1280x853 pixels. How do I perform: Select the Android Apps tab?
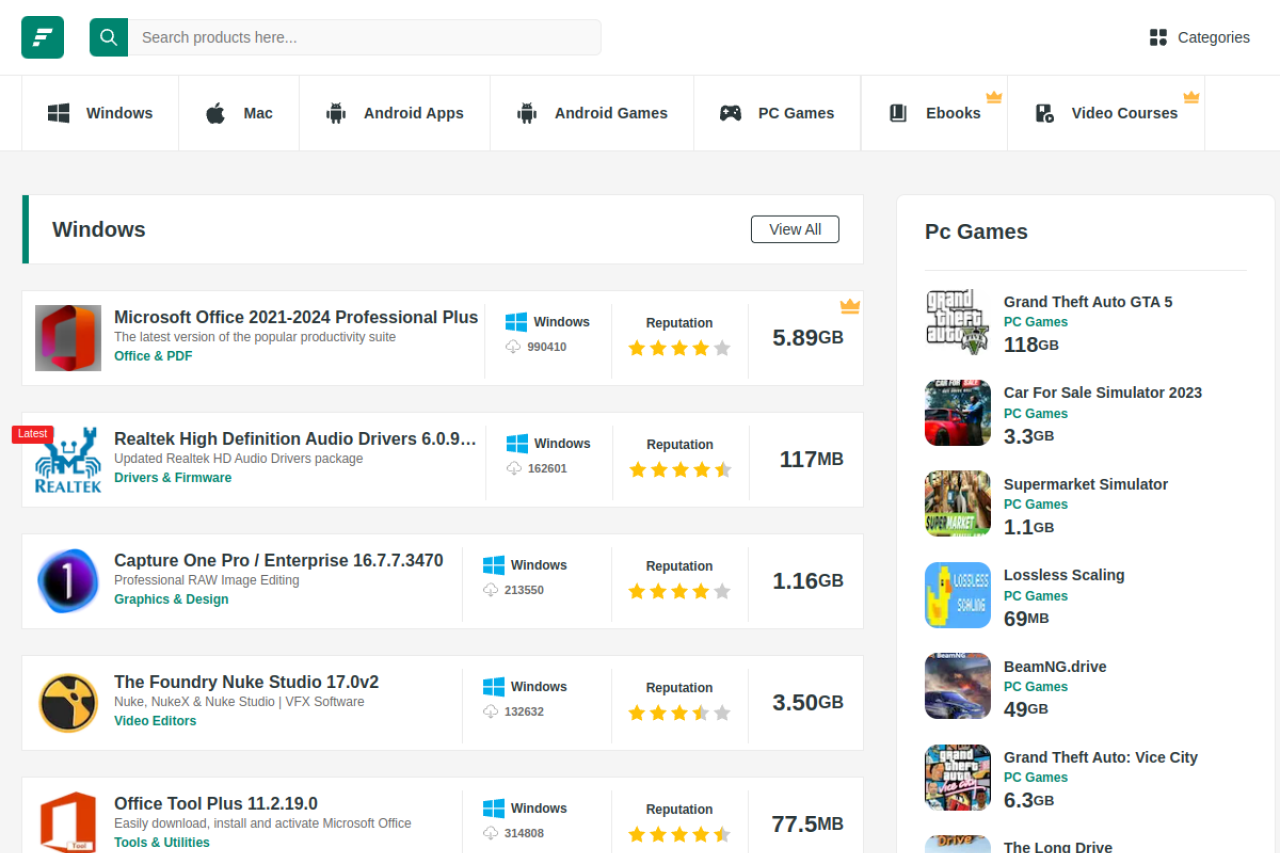point(395,113)
